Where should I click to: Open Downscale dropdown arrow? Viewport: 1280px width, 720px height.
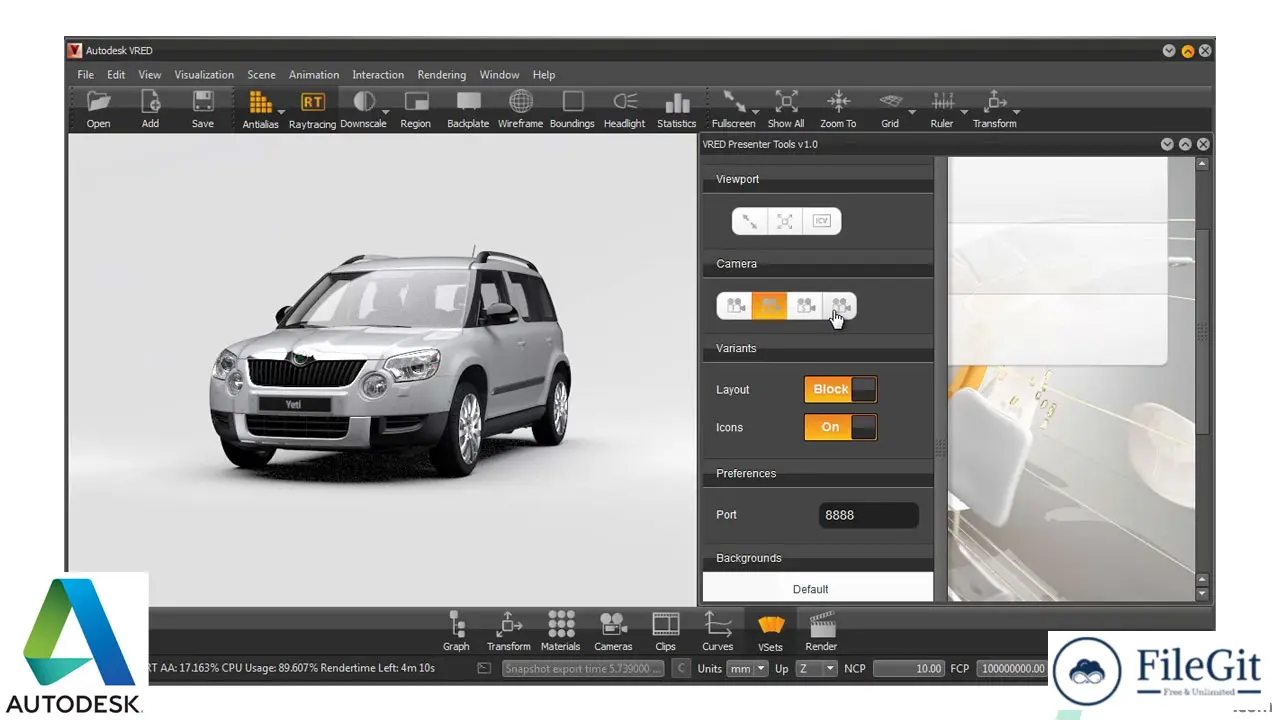(x=385, y=112)
